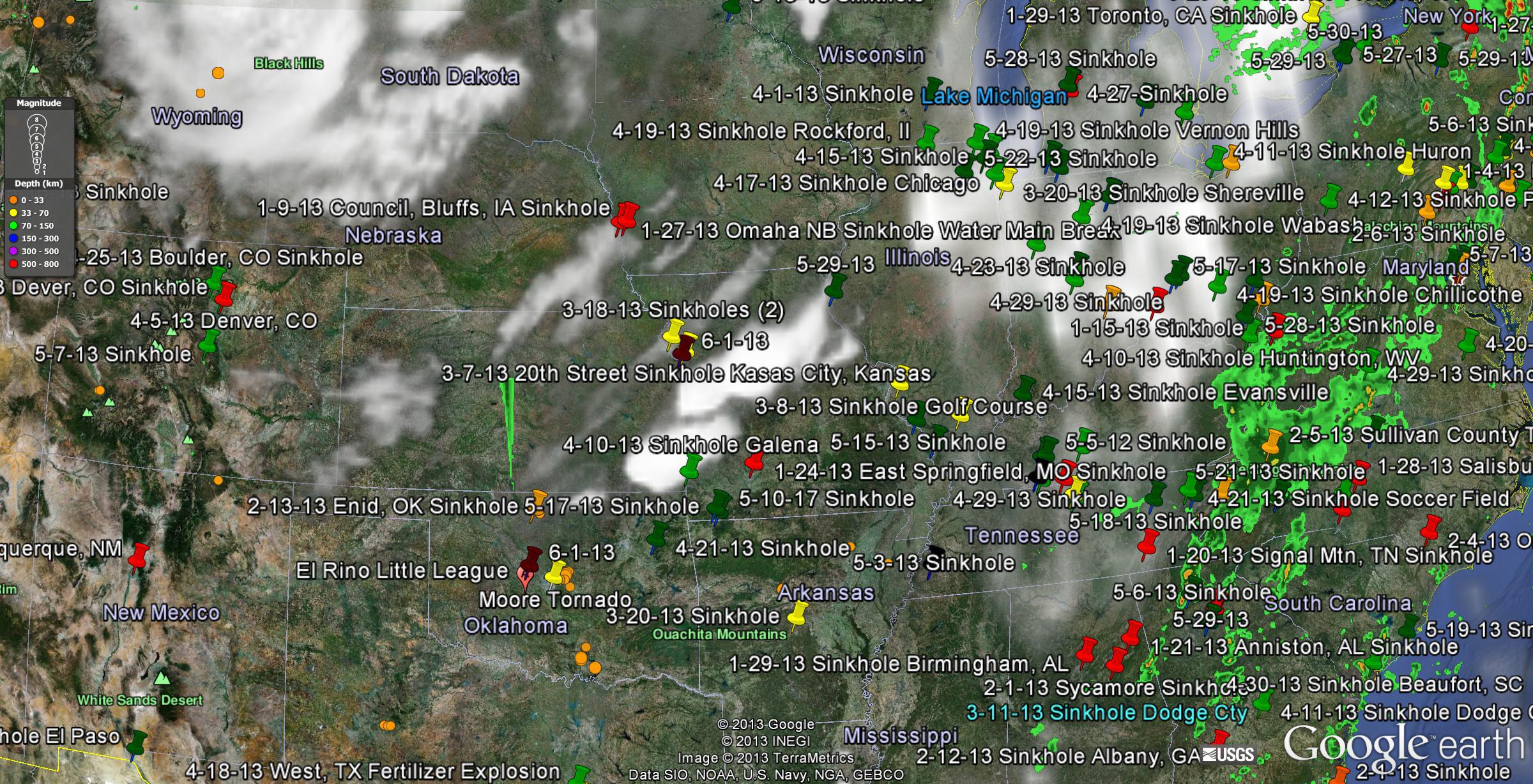This screenshot has height=784, width=1533.
Task: Click large orange earthquake dot in Wyoming
Action: pos(218,73)
